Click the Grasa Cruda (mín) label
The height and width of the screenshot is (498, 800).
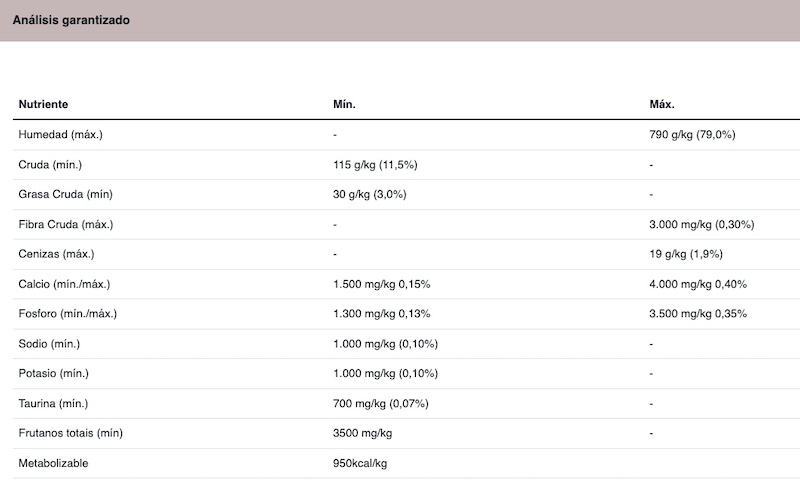65,194
